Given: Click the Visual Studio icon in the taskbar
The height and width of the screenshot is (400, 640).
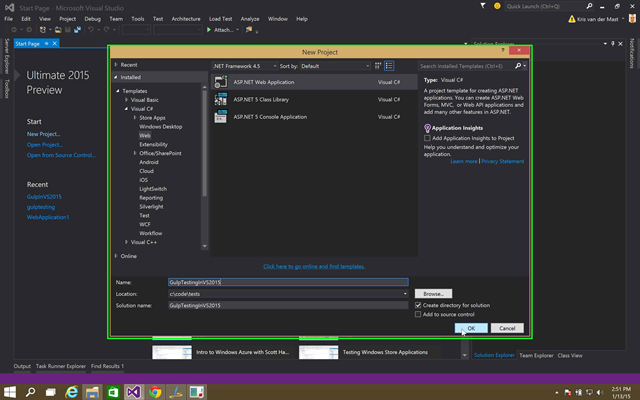Looking at the screenshot, I should pos(133,391).
